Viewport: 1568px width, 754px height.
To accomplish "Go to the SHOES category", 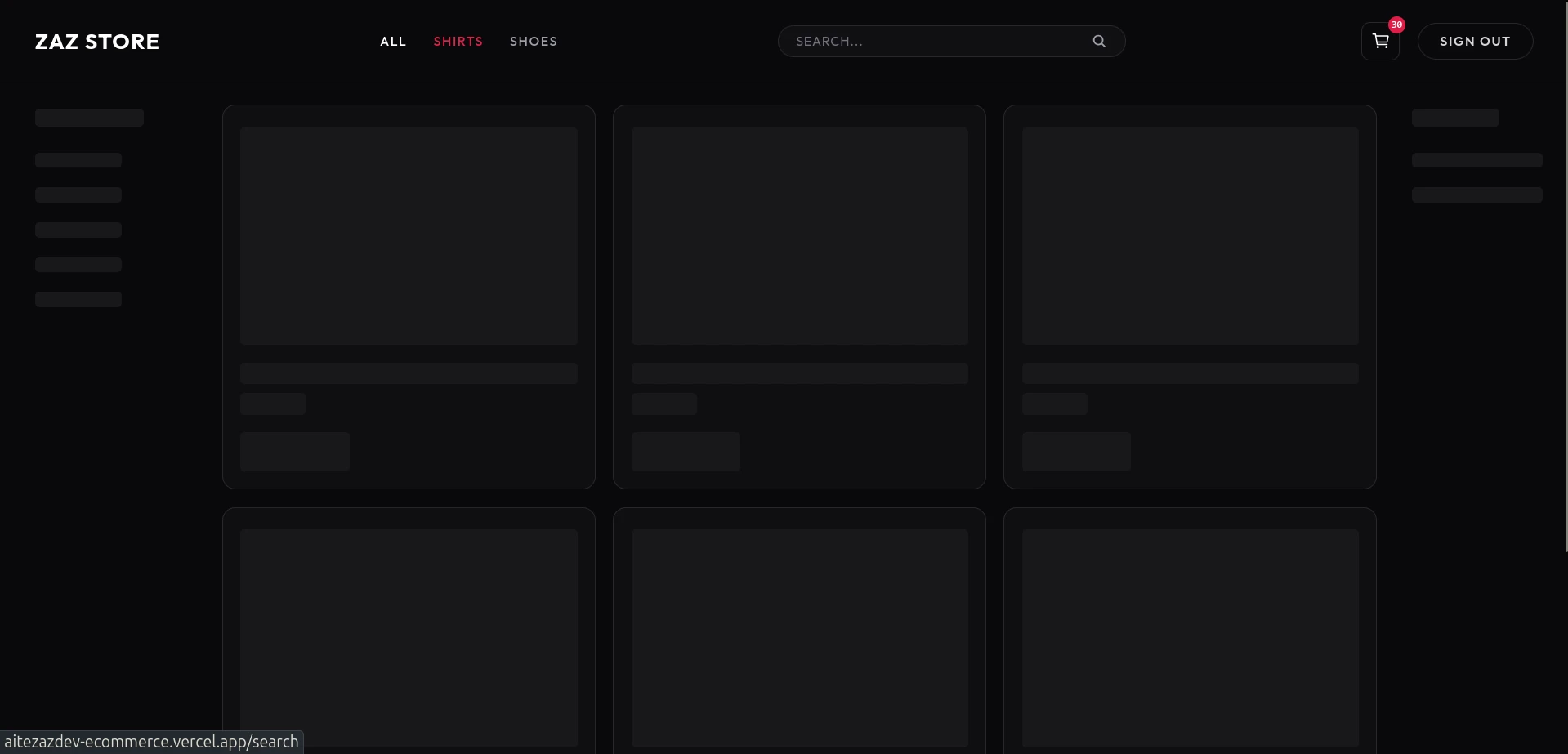I will (x=534, y=42).
